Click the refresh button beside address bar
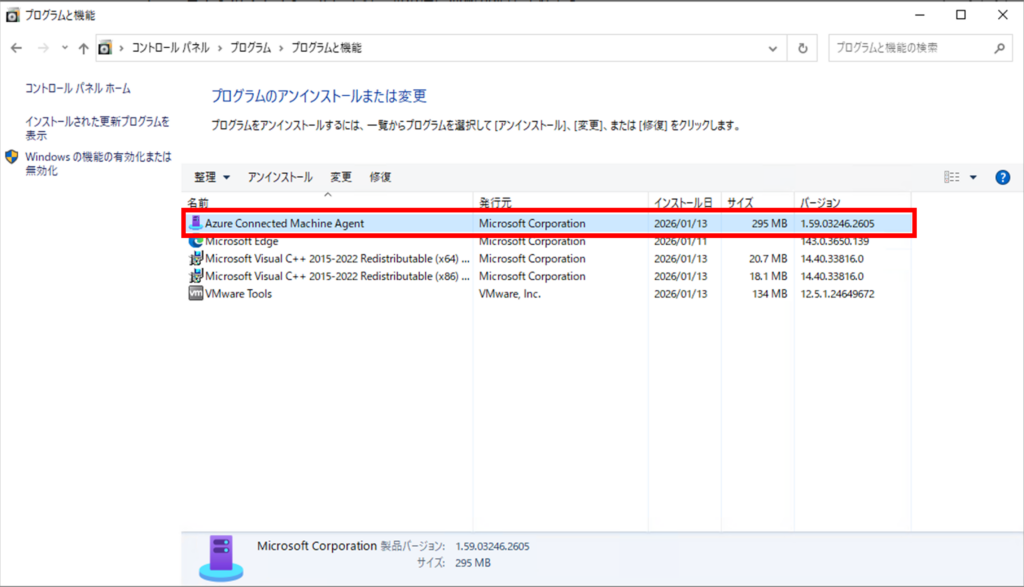 (x=802, y=48)
